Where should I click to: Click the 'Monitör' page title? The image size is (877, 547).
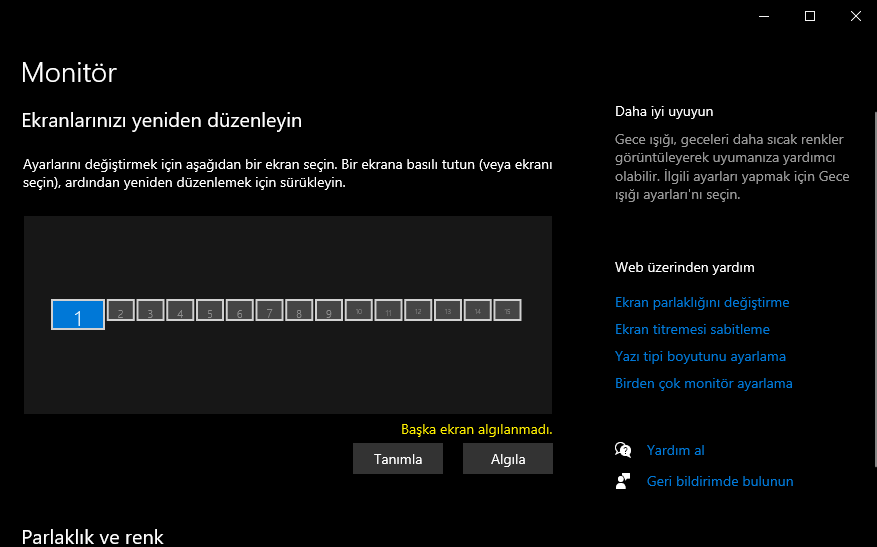69,73
